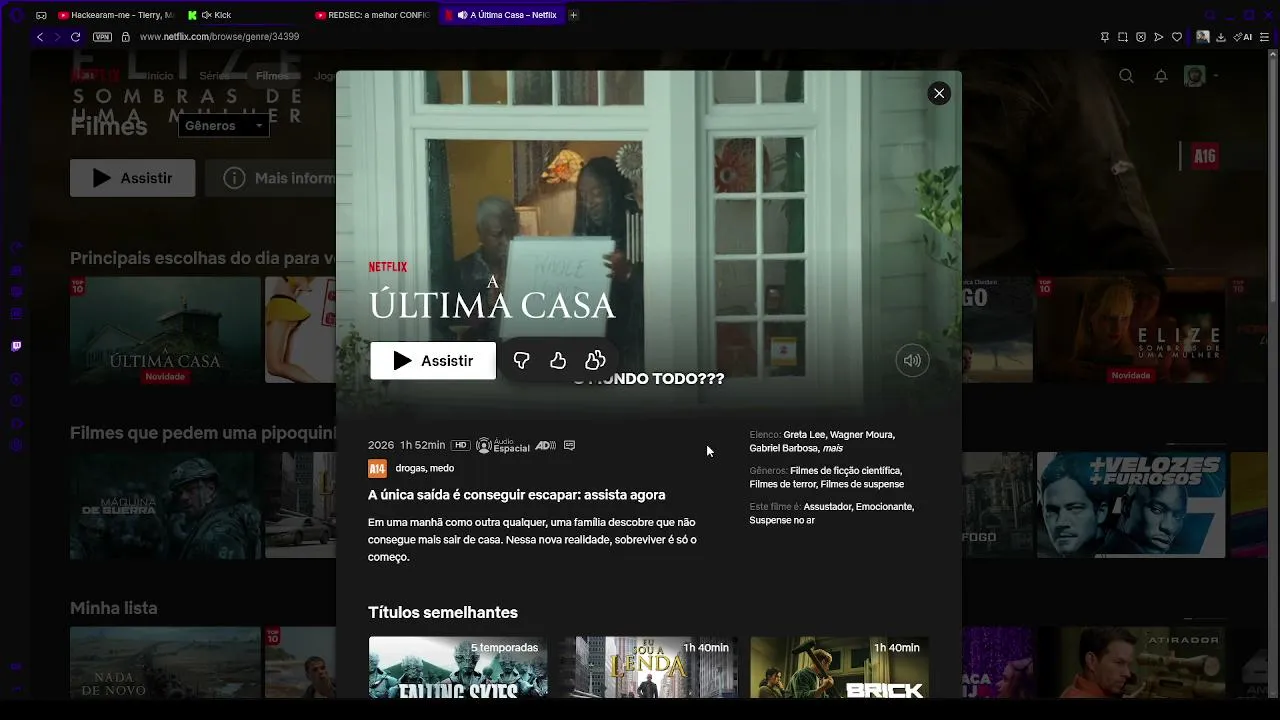Open A Última Casa thumbnail in top picks row
Screen dimensions: 1280x720
(165, 330)
